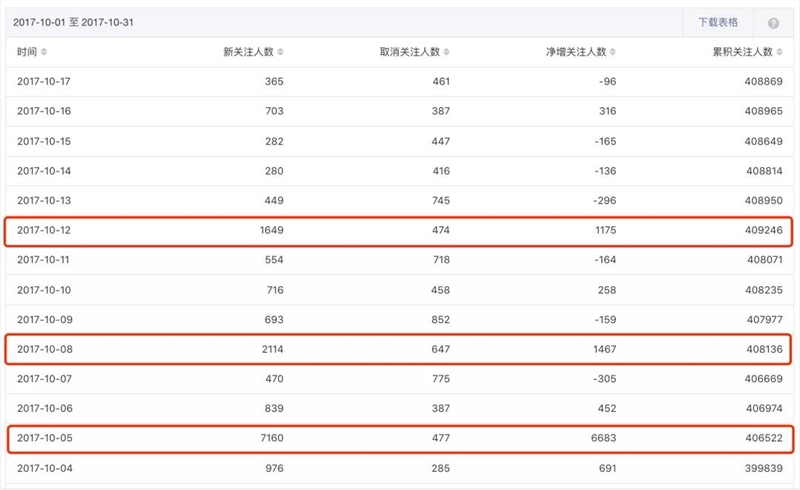This screenshot has width=800, height=490.
Task: Click cumulative follower count 409246
Action: (764, 231)
